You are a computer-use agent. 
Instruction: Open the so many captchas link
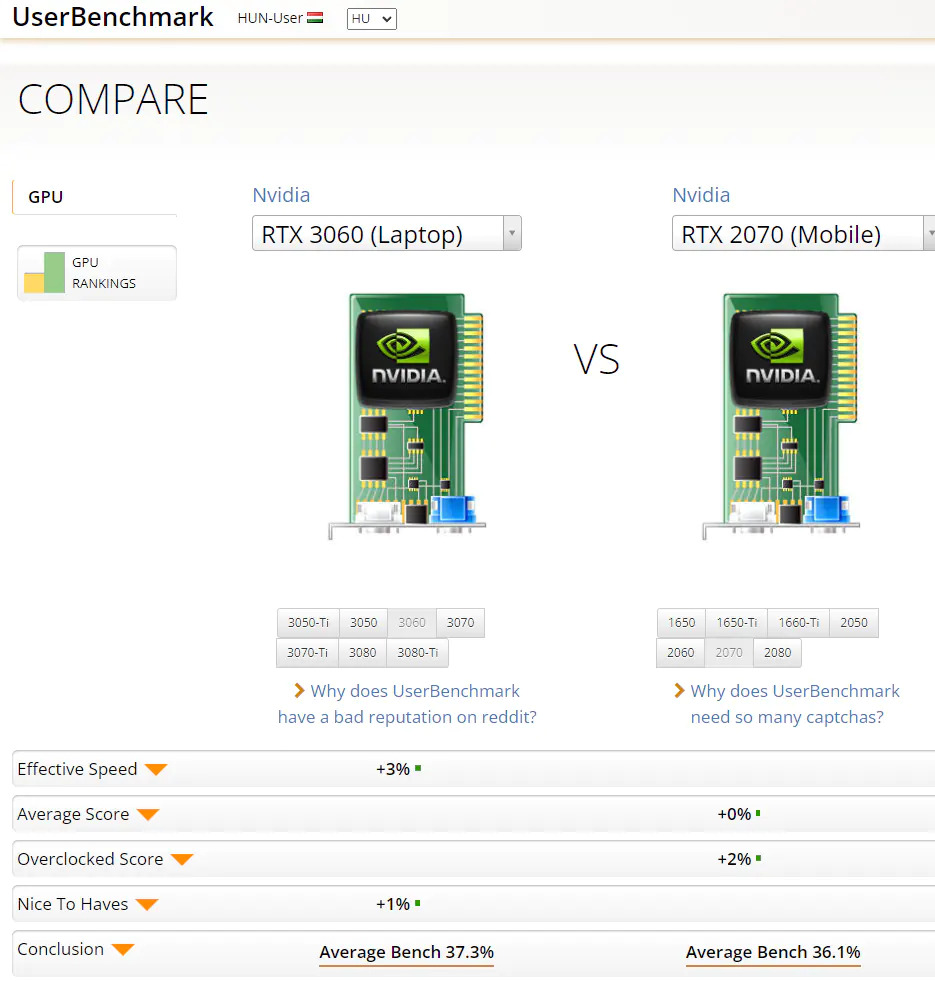(795, 704)
